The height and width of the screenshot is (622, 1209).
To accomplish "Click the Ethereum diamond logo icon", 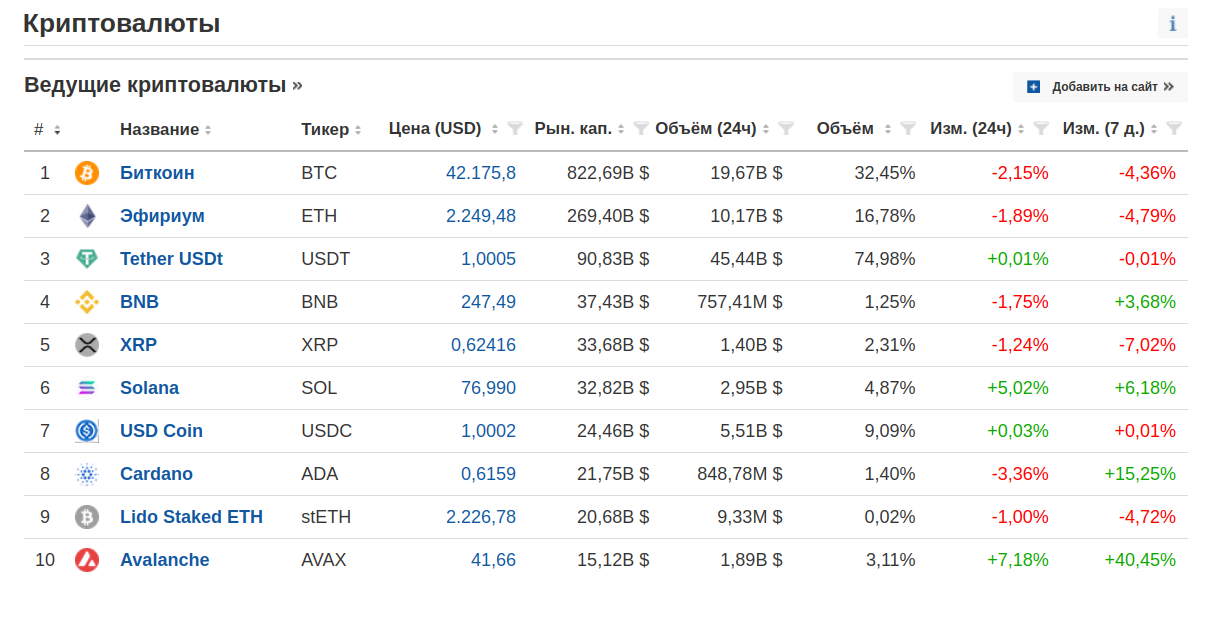I will click(87, 216).
